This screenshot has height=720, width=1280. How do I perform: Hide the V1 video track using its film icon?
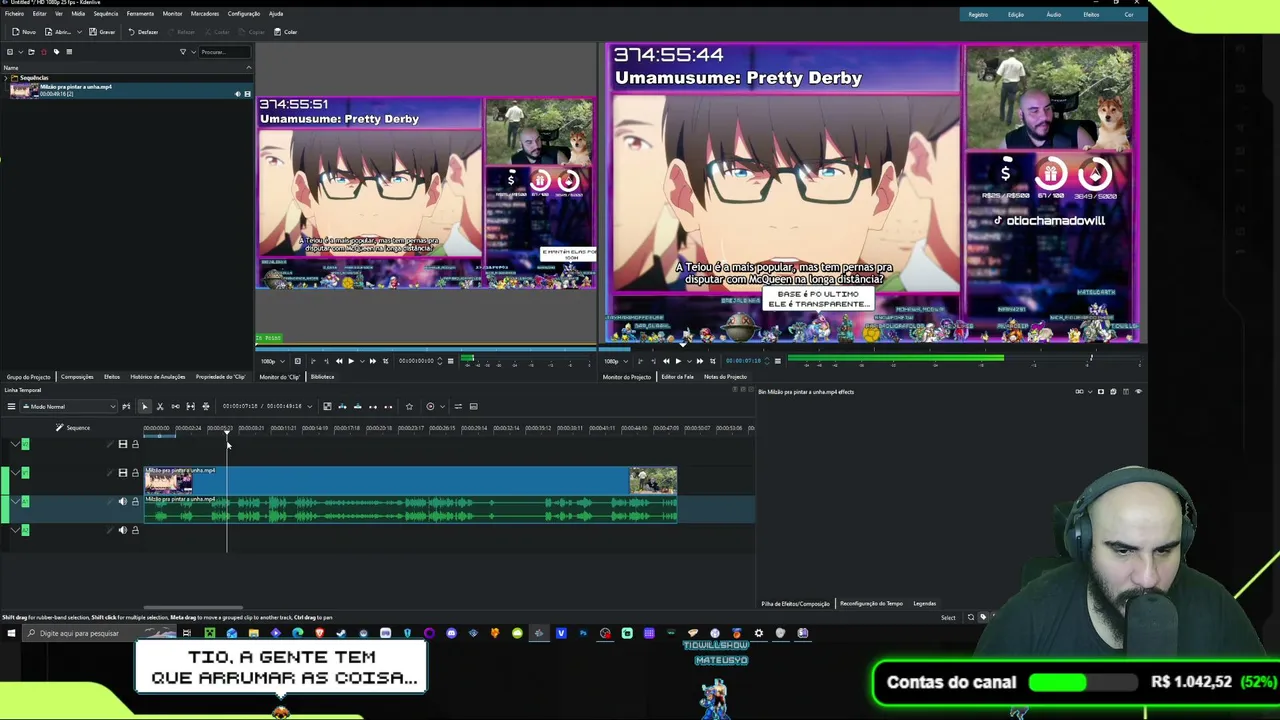tap(123, 473)
